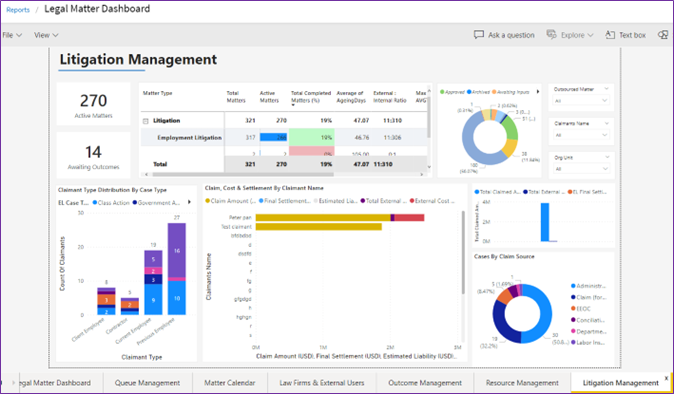Click the 270 Active Matters card
The height and width of the screenshot is (394, 674).
(x=93, y=104)
